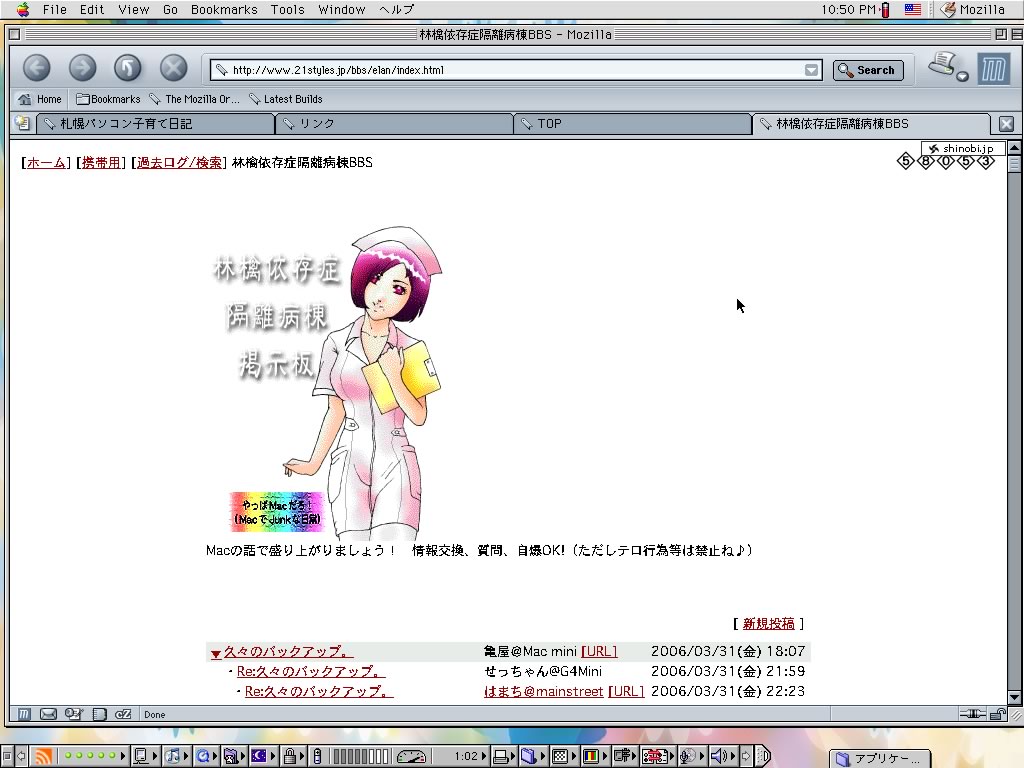Reload the current page
1024x768 pixels.
click(128, 68)
